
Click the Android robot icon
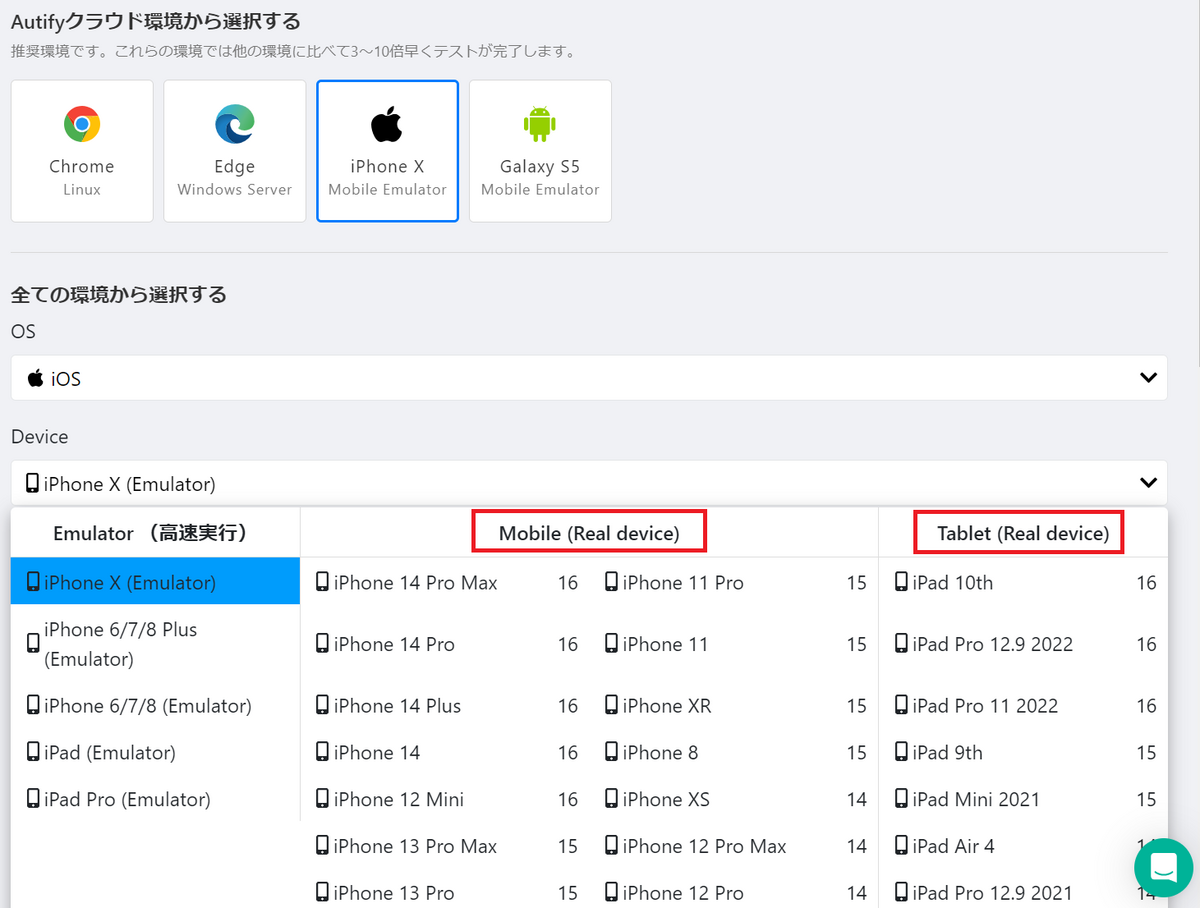point(540,125)
